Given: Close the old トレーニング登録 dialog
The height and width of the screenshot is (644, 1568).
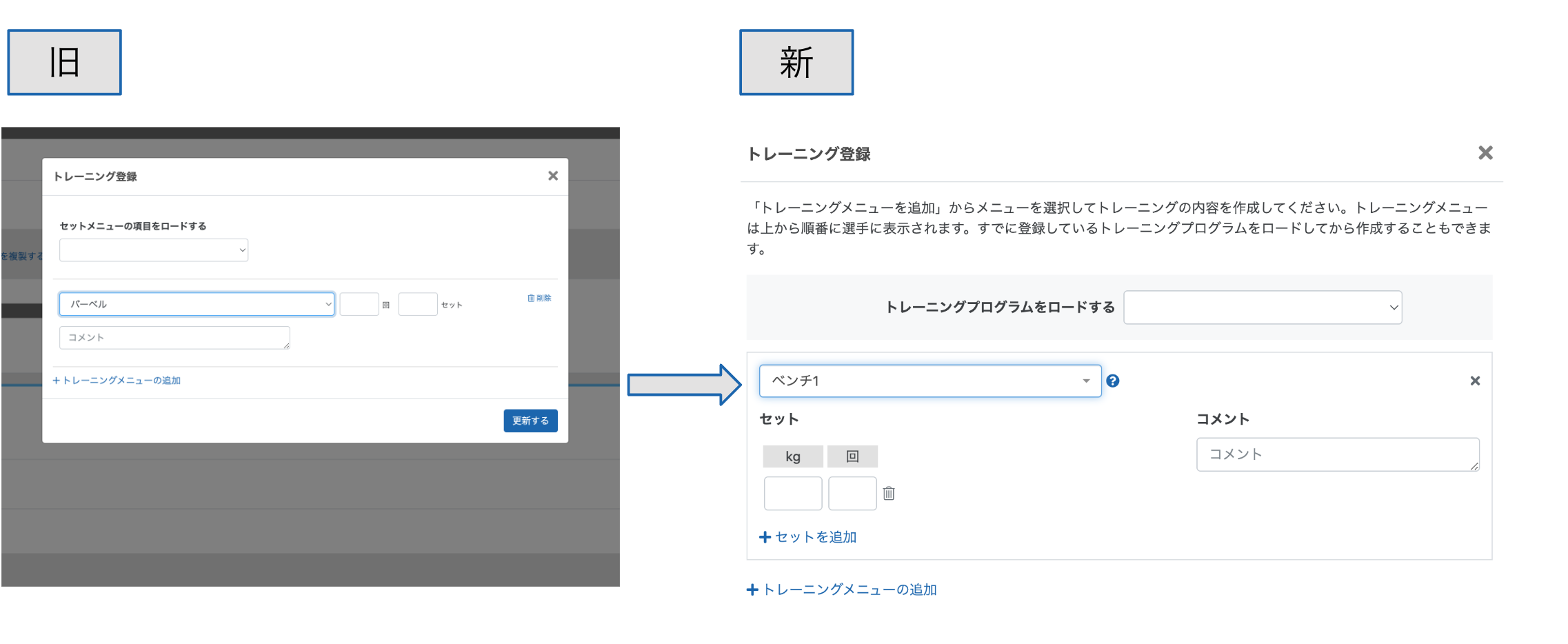Looking at the screenshot, I should [x=552, y=176].
